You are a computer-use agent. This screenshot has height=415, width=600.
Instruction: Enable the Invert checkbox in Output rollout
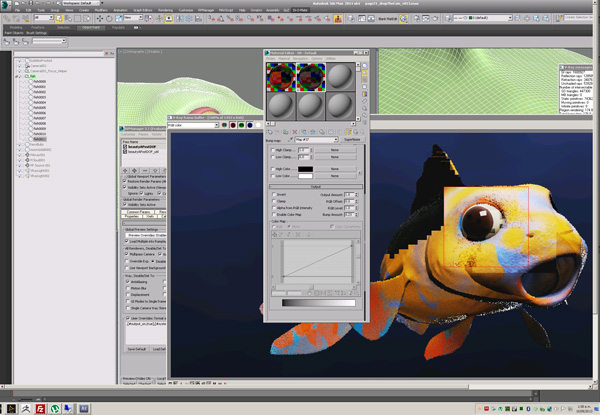(x=272, y=195)
